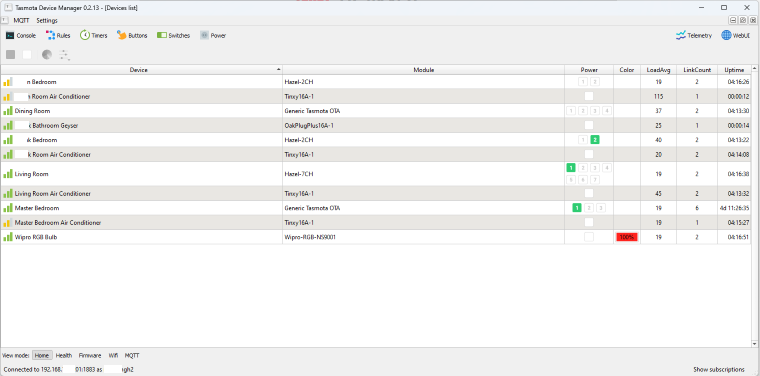Select the Dining Room device name
The image size is (760, 376).
[x=32, y=111]
